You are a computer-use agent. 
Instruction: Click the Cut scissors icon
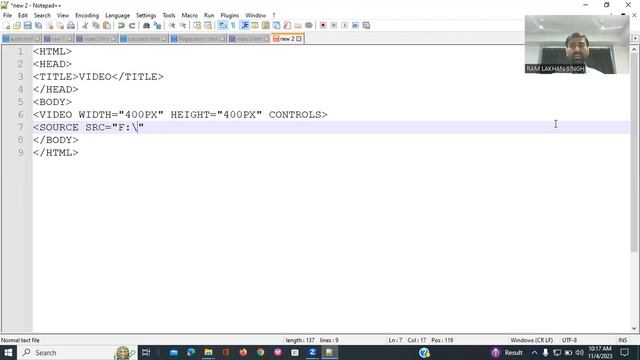(85, 25)
